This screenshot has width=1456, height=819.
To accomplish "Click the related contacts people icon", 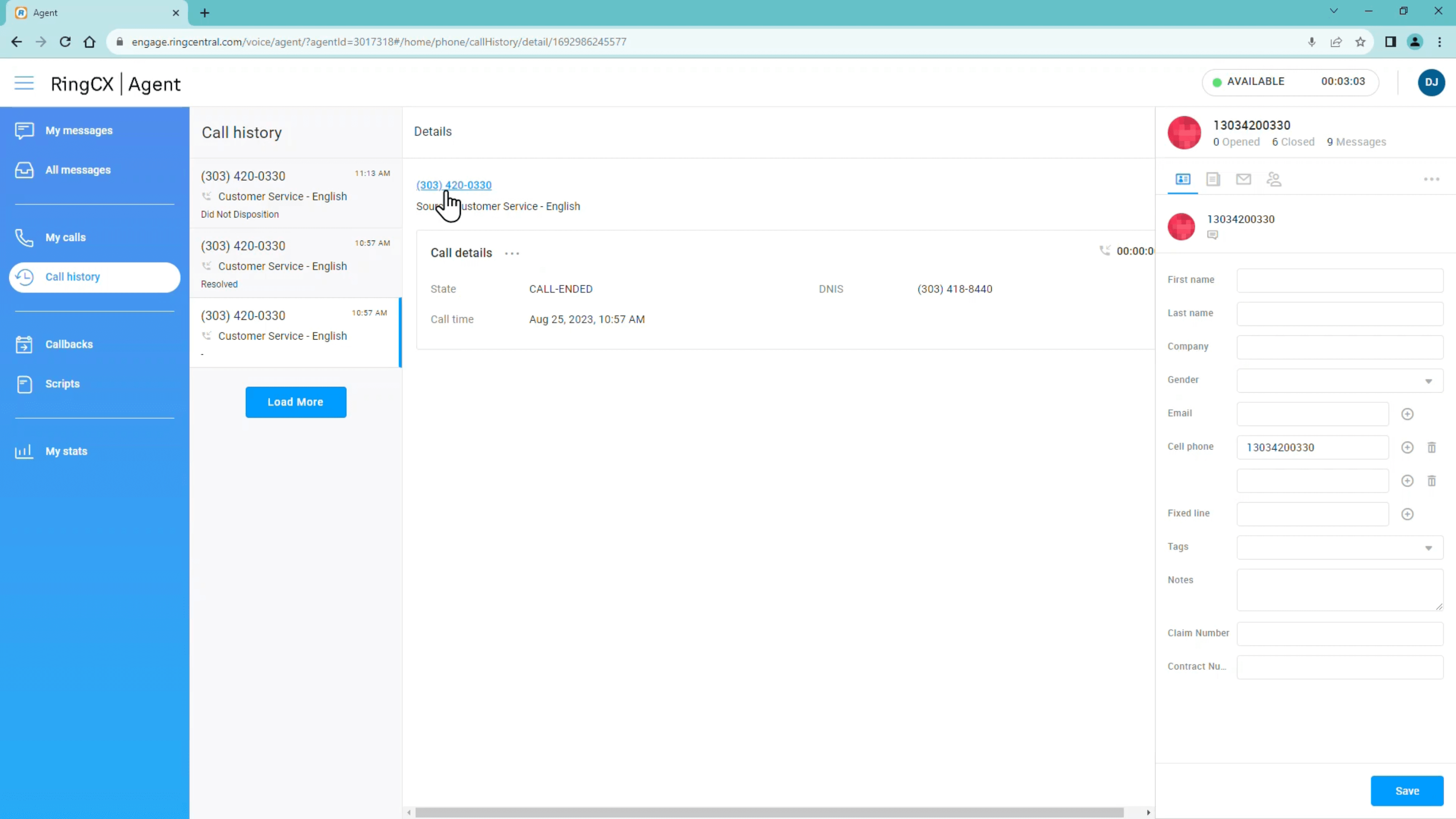I will tap(1274, 179).
